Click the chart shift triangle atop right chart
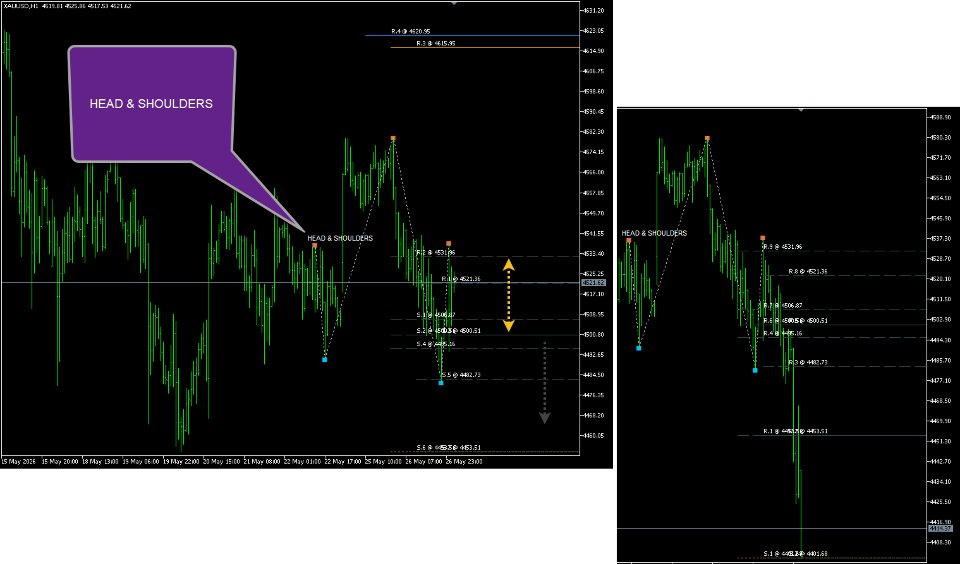The image size is (960, 564). click(801, 110)
